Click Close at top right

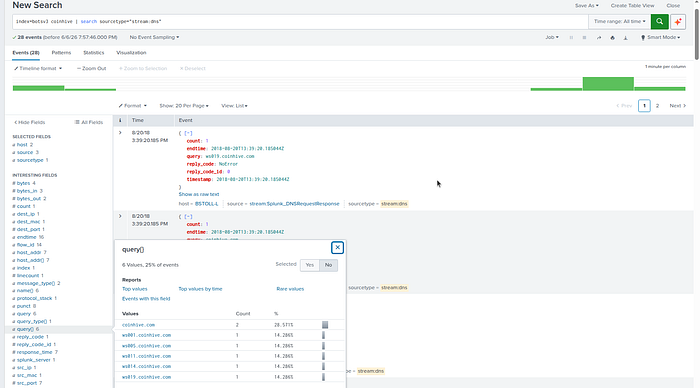[x=673, y=5]
